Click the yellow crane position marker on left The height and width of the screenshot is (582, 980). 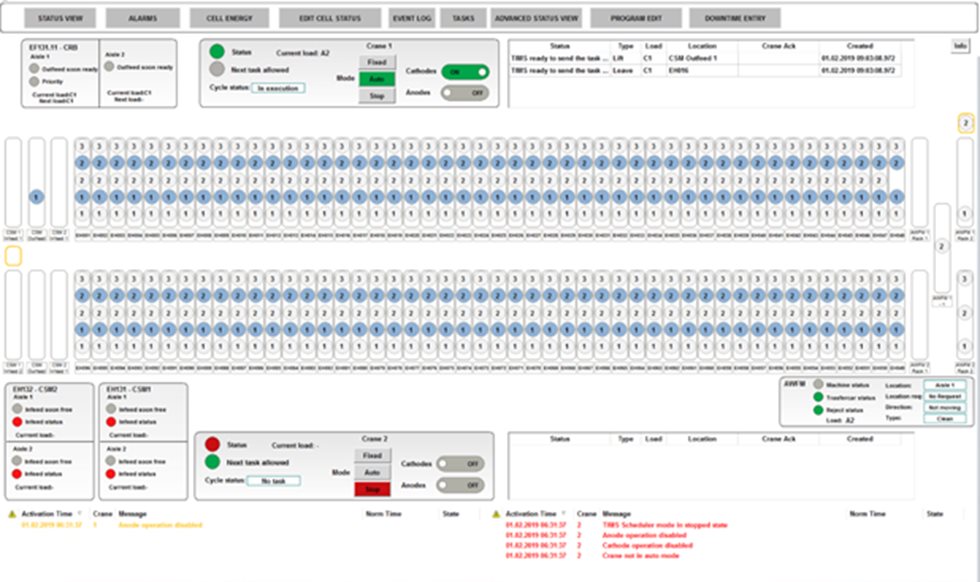(13, 256)
